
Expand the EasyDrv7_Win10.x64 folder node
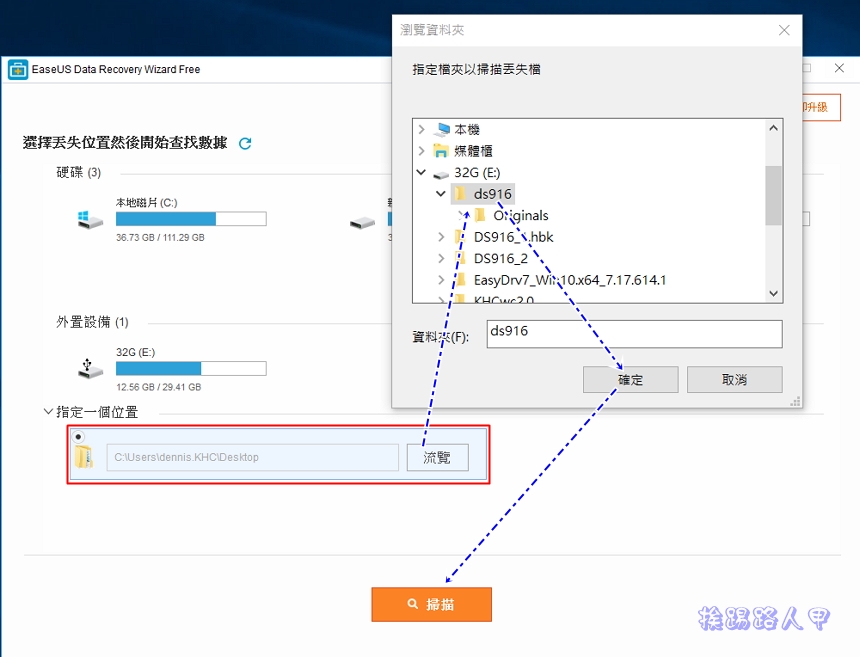pos(441,280)
